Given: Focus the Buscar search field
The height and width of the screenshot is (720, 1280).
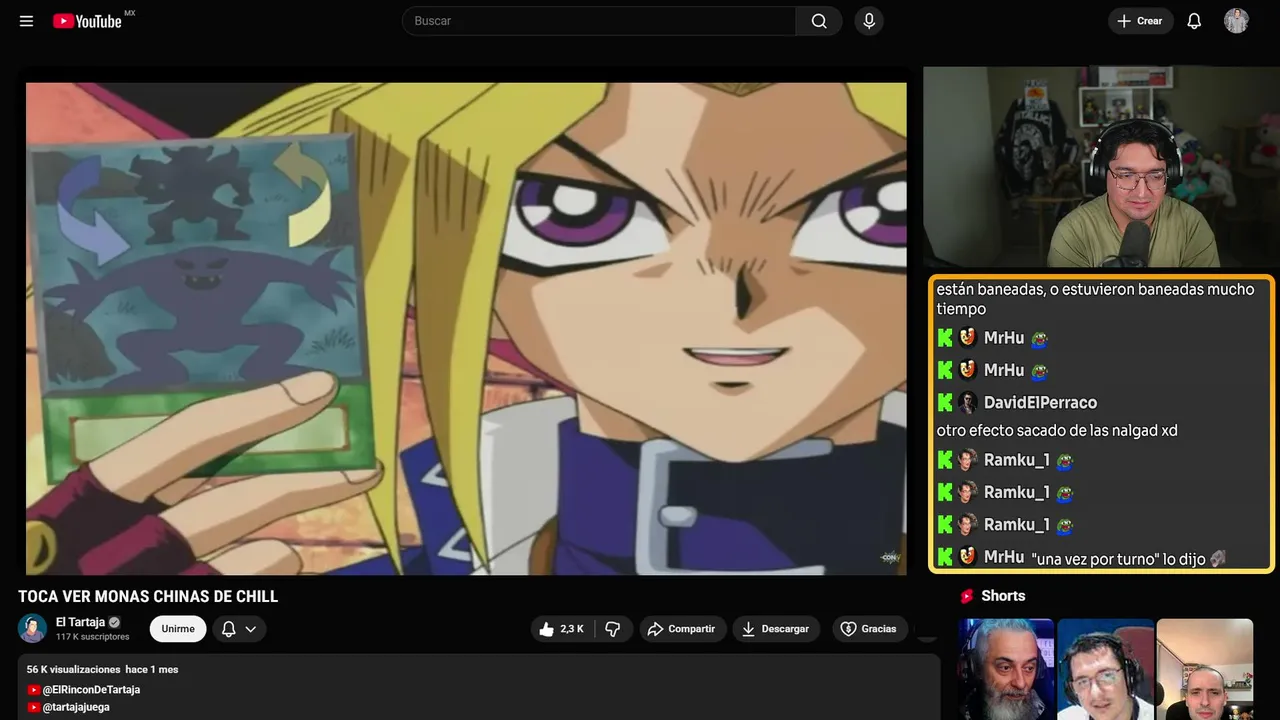Looking at the screenshot, I should pos(598,21).
